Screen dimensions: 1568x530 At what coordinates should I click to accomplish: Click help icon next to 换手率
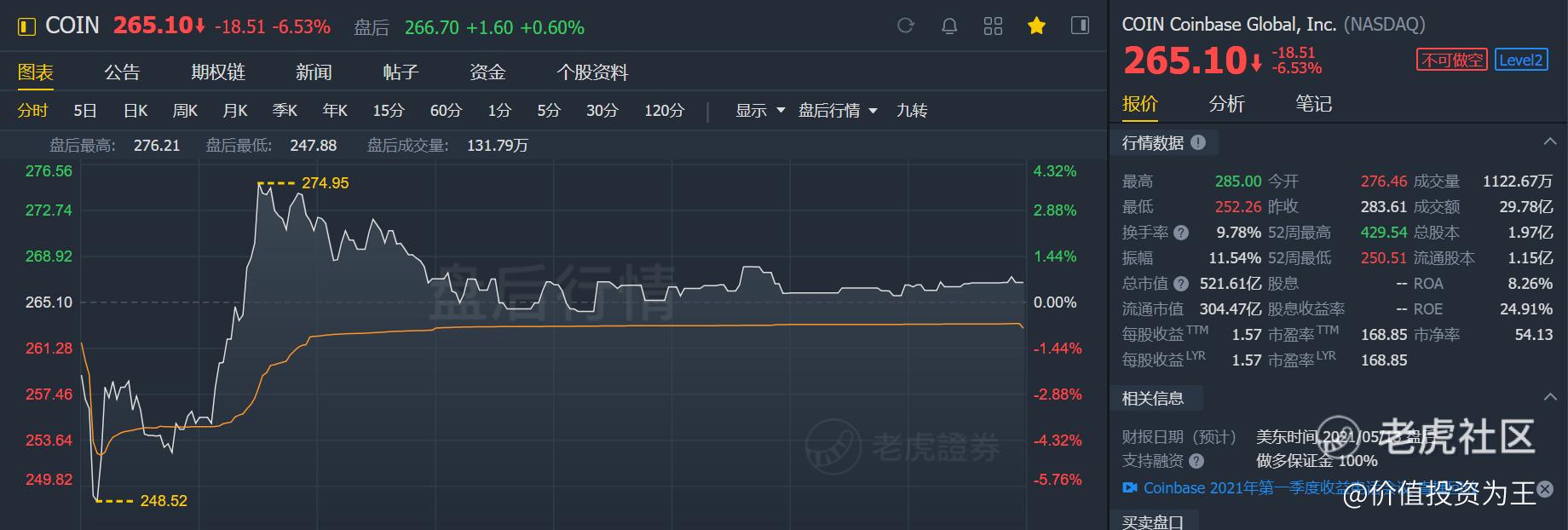(x=1181, y=233)
